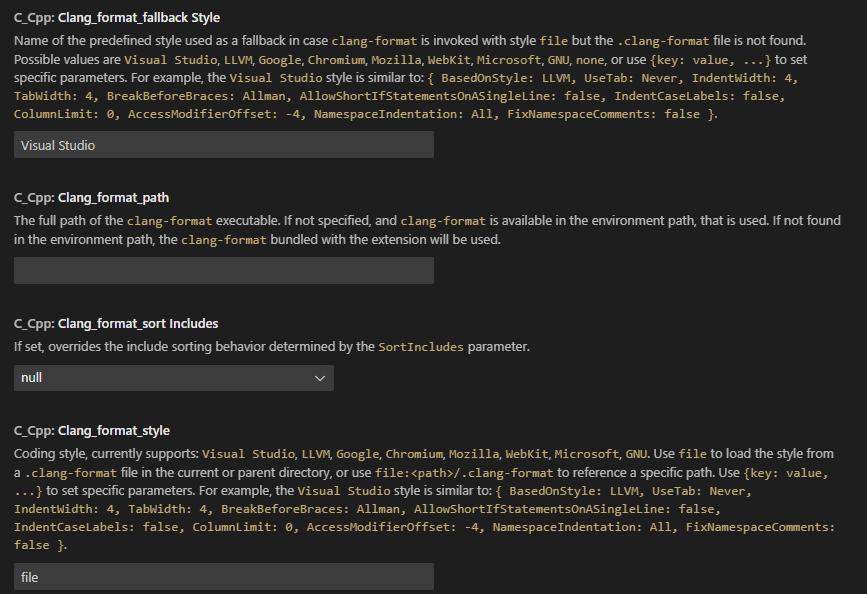Open the null dropdown under Clang_format_sort Includes
Screen dimensions: 867x594
coord(174,378)
